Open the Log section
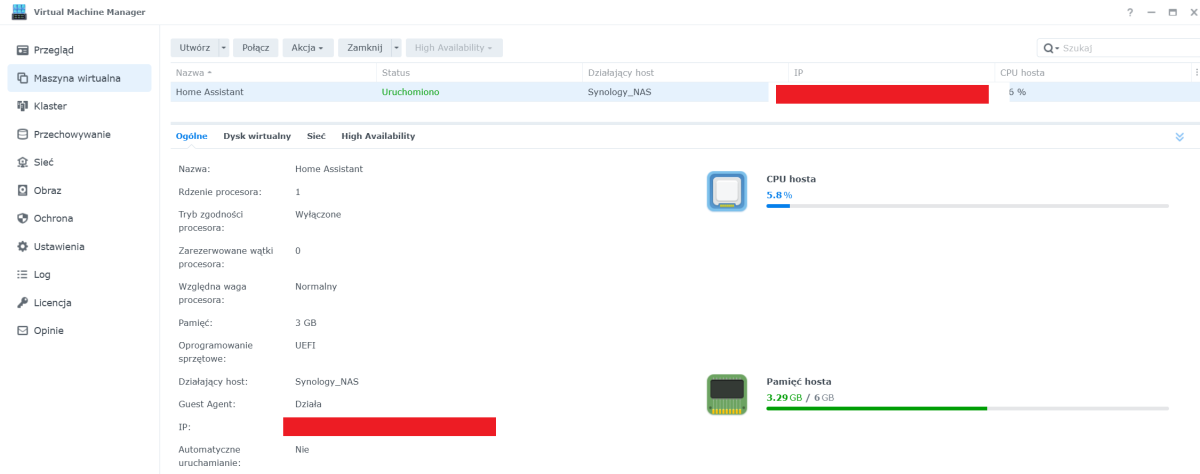This screenshot has width=1200, height=474. tap(41, 274)
